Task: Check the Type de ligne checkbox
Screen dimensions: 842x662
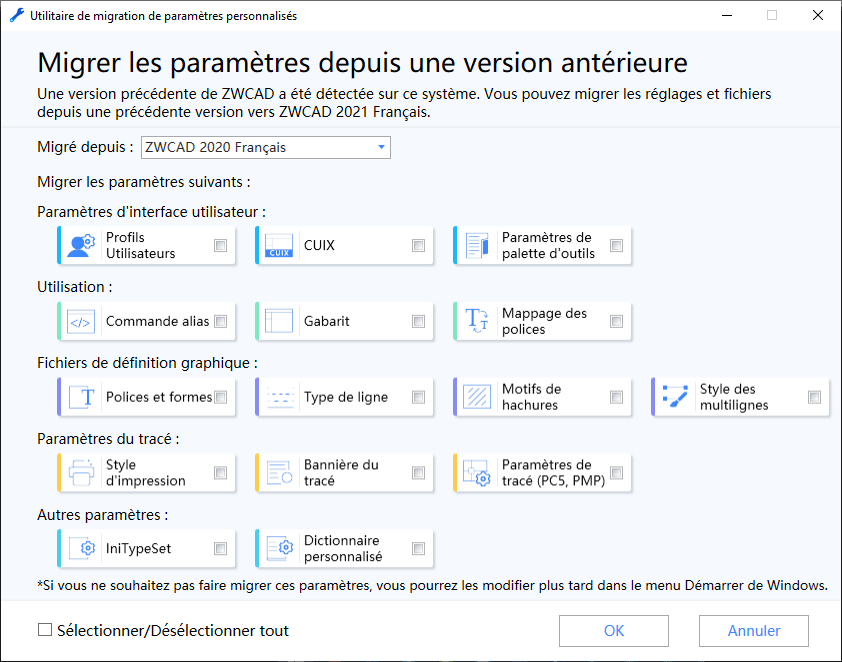Action: tap(418, 397)
